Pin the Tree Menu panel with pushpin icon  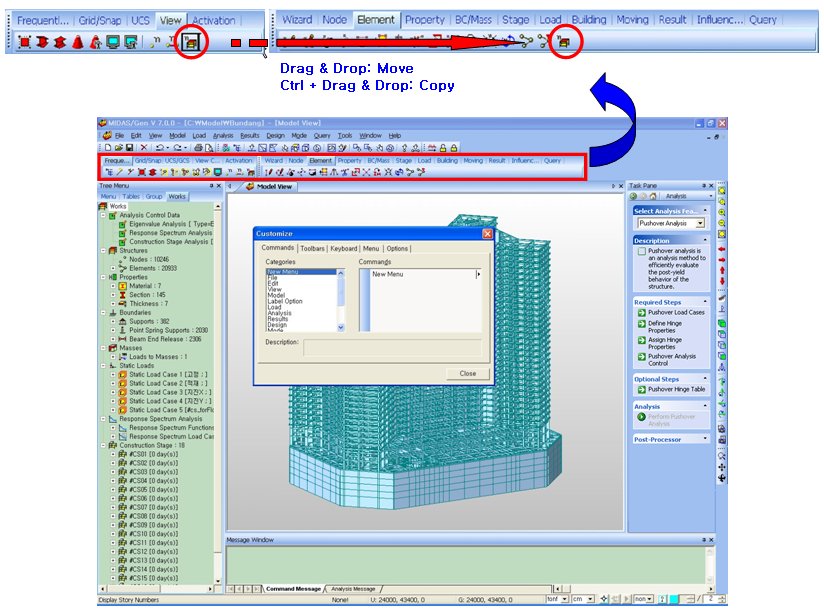pyautogui.click(x=211, y=186)
